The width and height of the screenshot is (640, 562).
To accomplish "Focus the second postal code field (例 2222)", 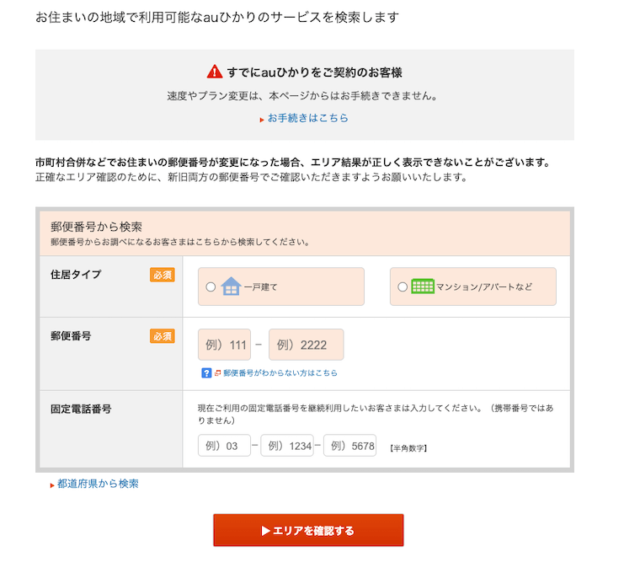I will pos(306,345).
